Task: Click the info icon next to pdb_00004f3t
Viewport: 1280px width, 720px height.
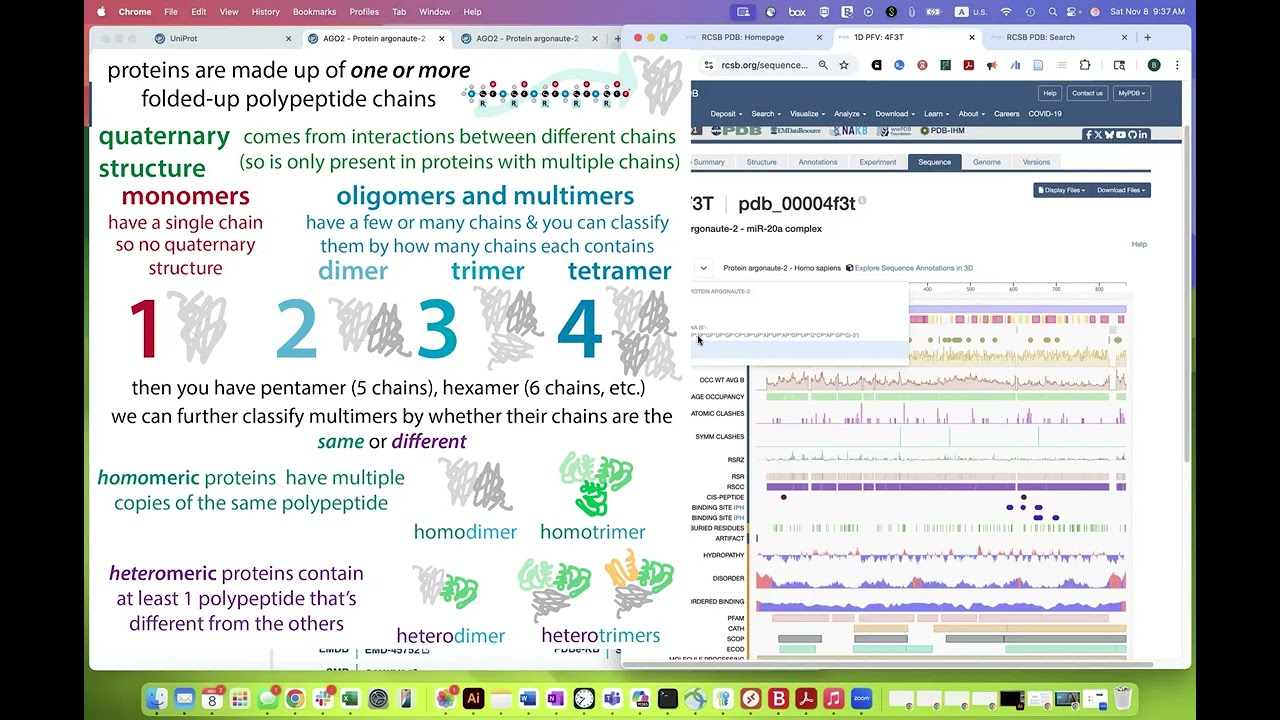Action: (x=862, y=201)
